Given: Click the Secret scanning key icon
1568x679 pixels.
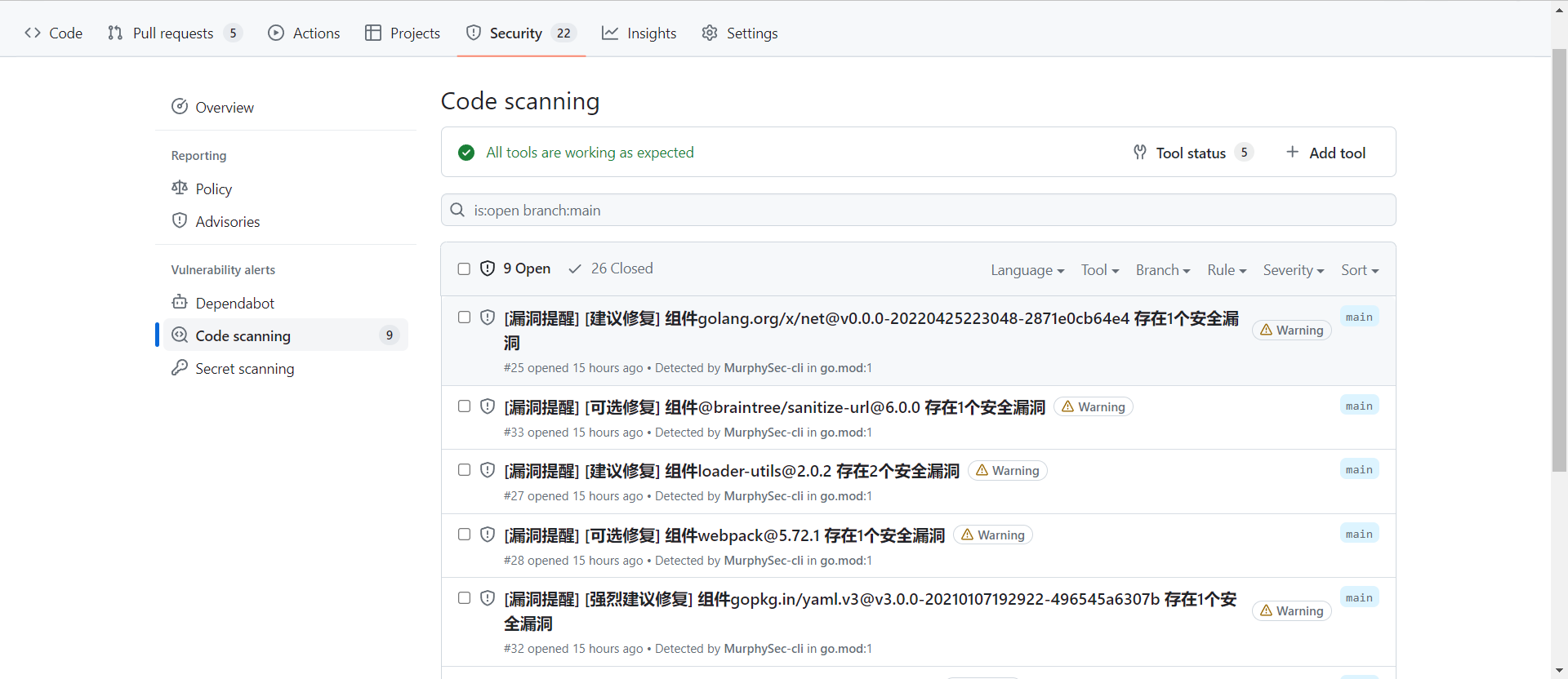Looking at the screenshot, I should [x=180, y=368].
